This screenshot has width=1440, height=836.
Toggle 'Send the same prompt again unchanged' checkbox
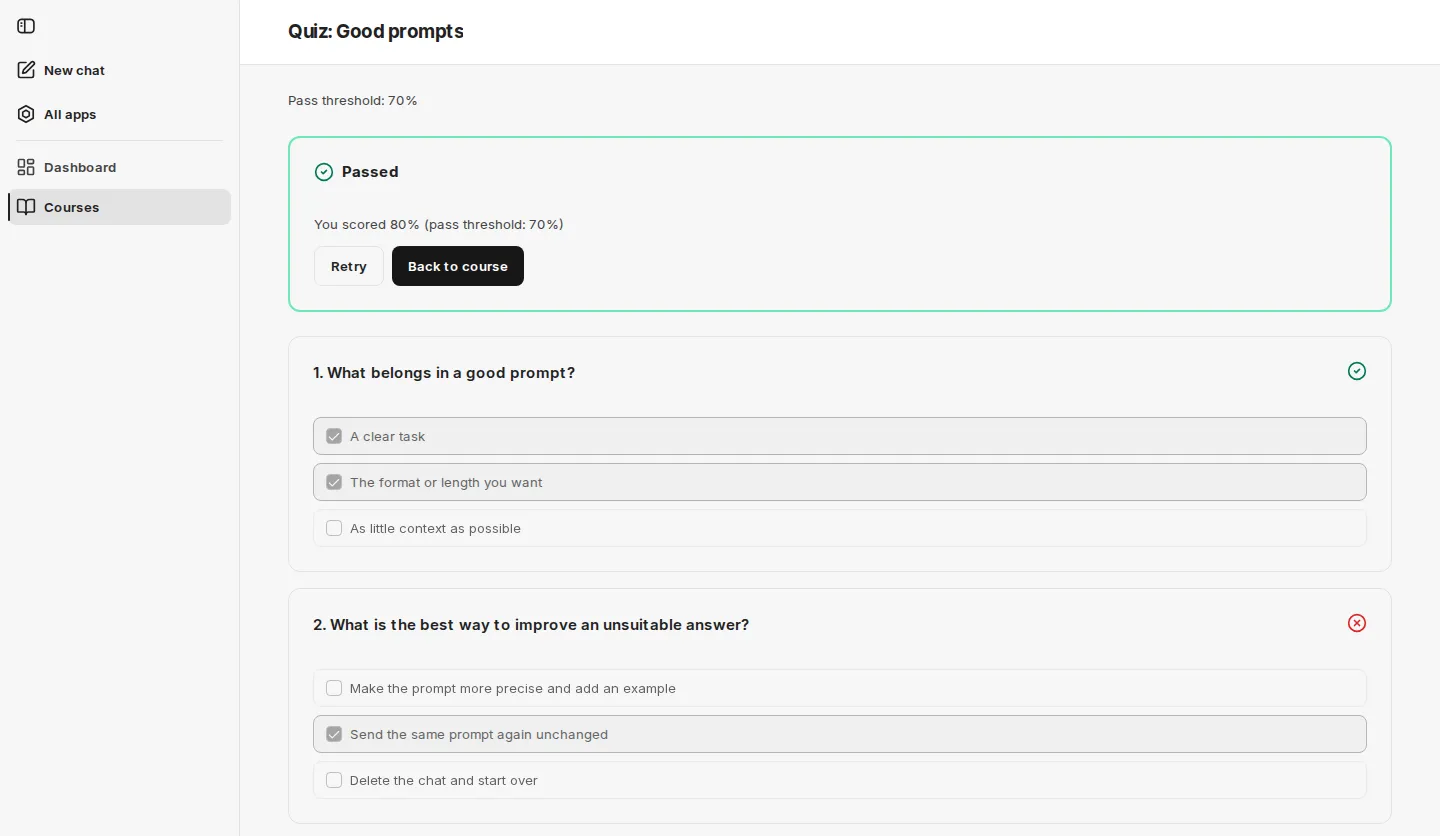click(x=334, y=734)
